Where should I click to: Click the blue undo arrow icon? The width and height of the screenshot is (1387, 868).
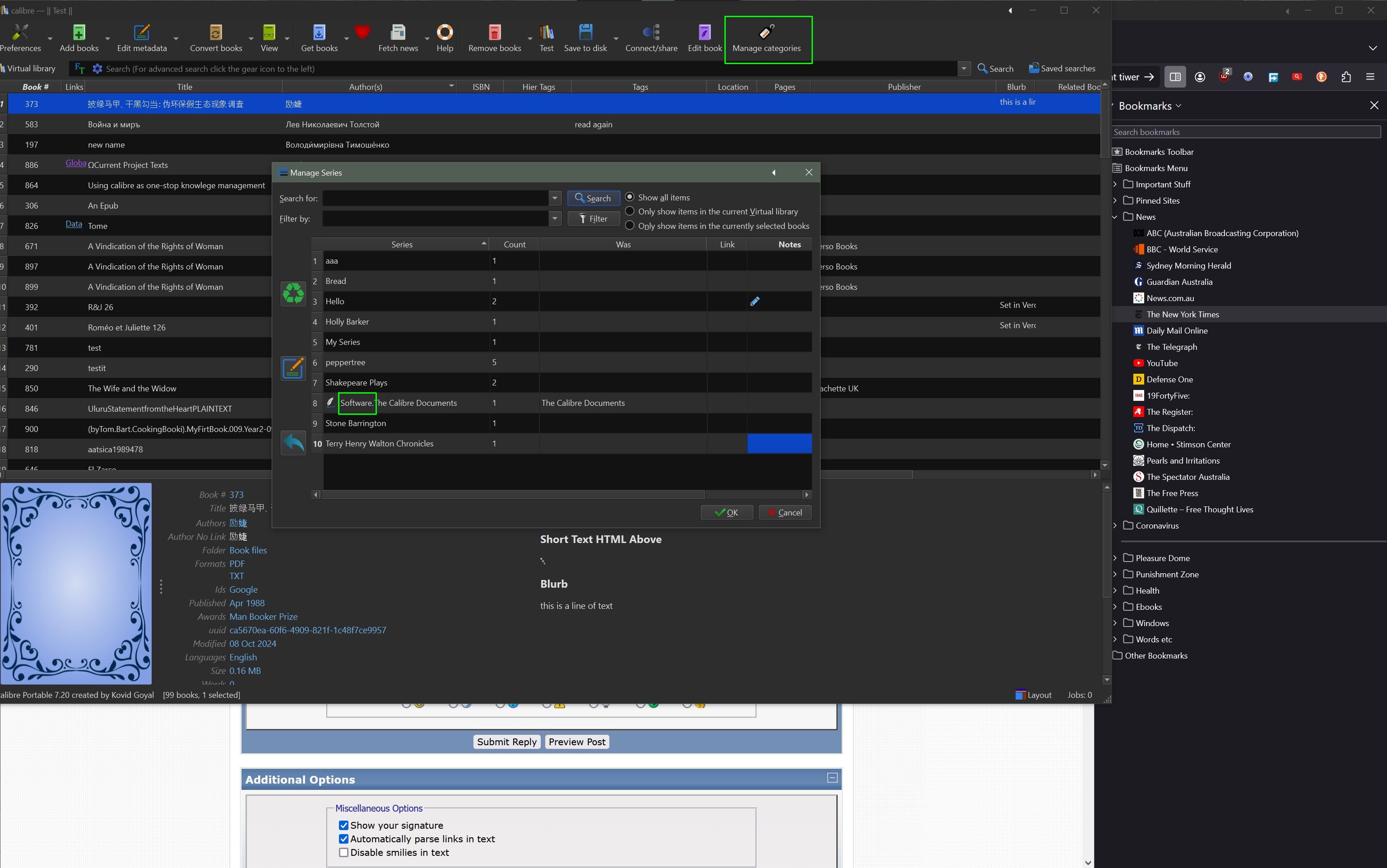[x=292, y=443]
